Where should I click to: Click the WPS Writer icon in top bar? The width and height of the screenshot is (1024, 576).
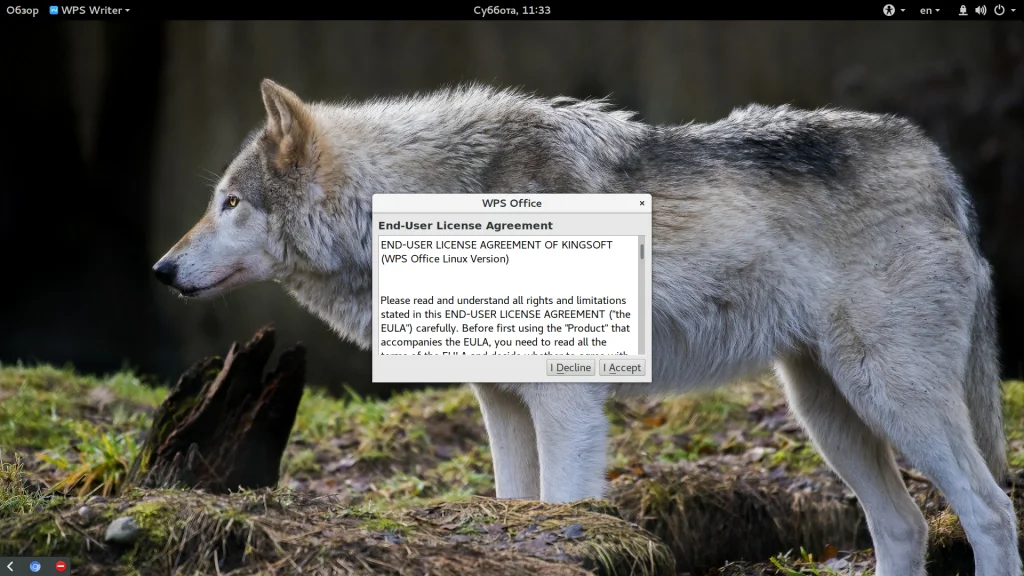point(54,10)
